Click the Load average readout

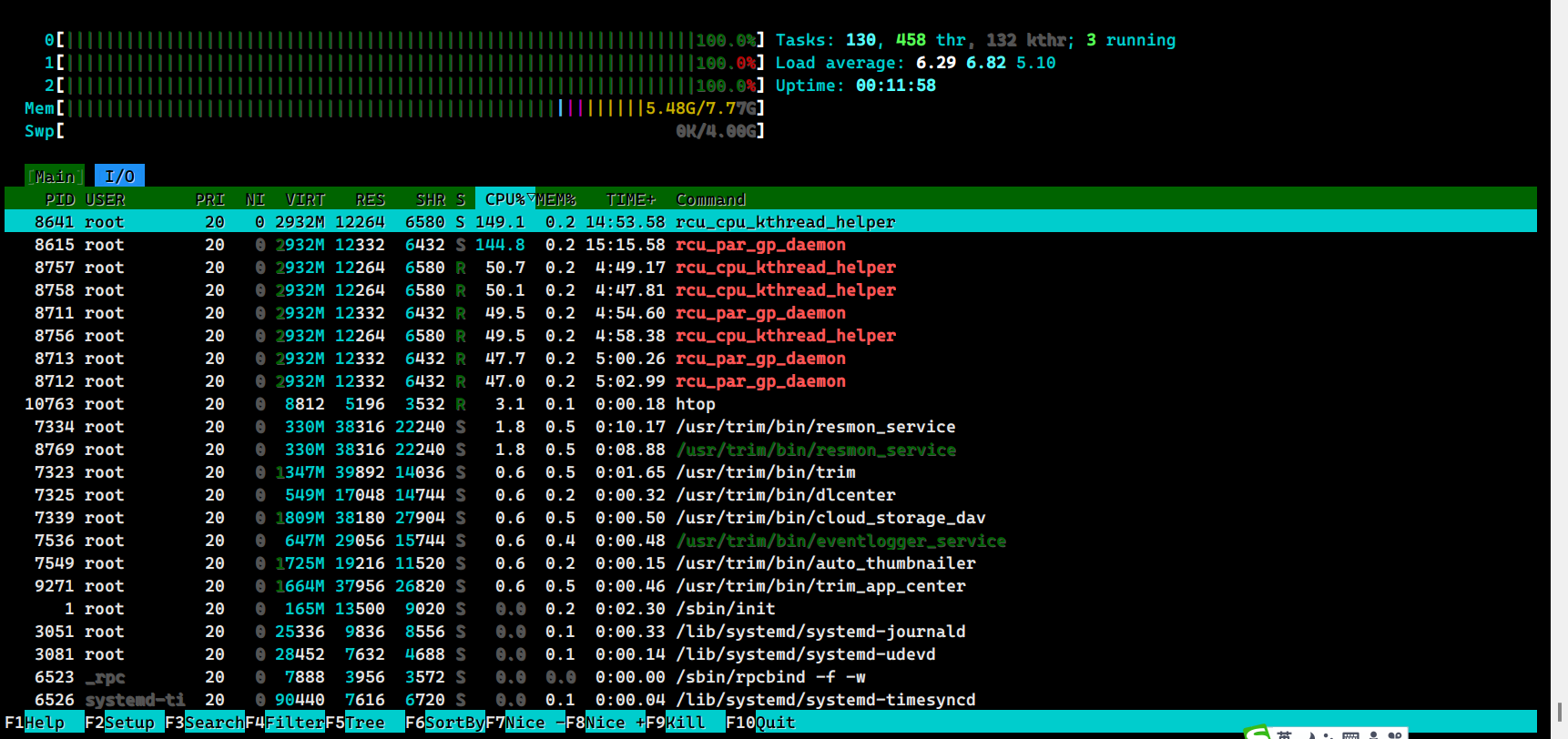pyautogui.click(x=915, y=63)
